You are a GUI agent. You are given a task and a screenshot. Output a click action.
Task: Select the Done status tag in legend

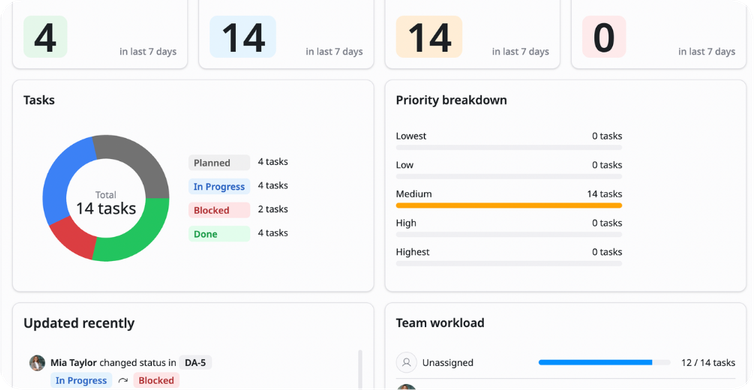point(219,234)
